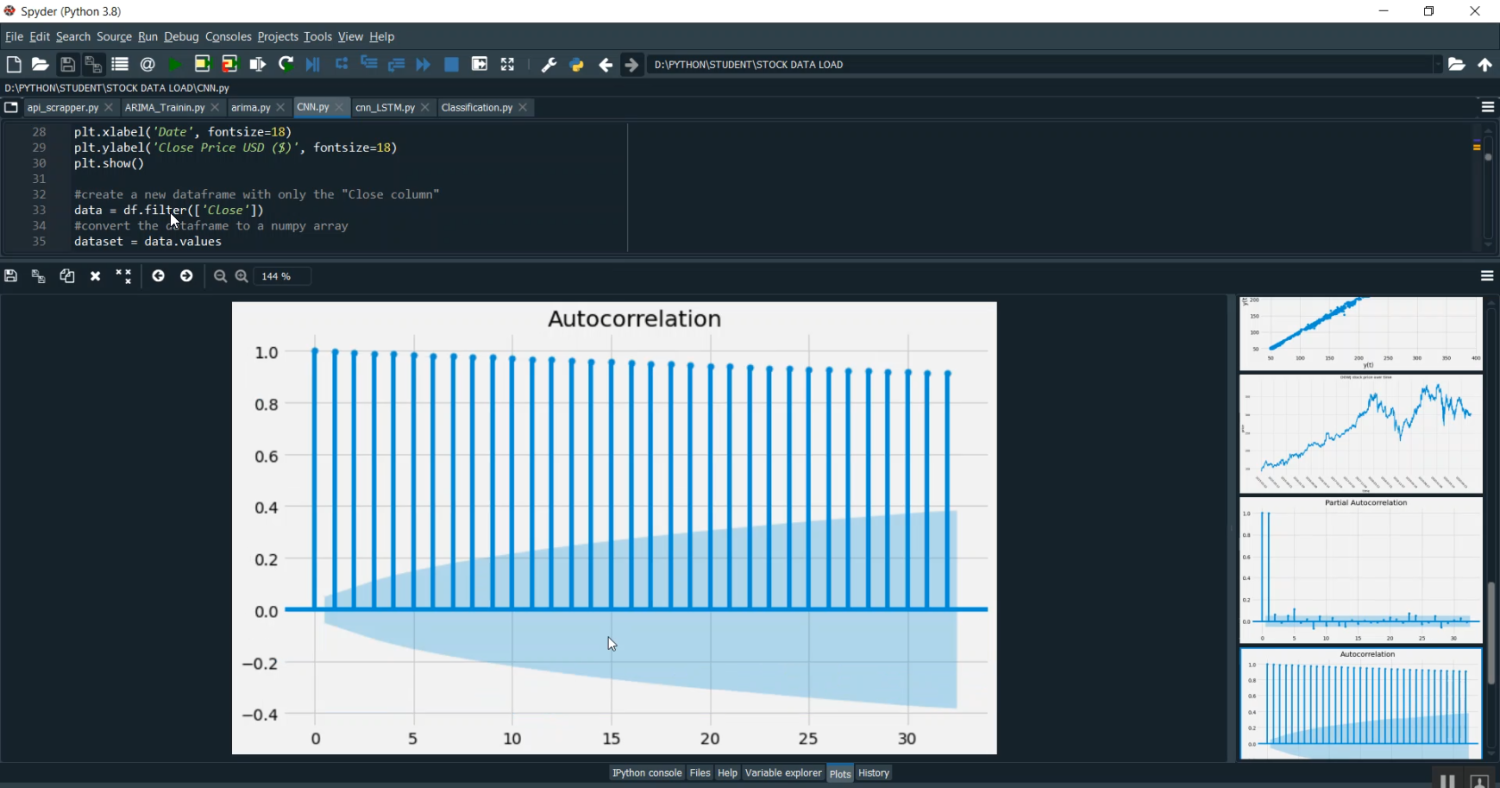1500x788 pixels.
Task: Expand the working directory path dropdown
Action: click(x=1438, y=64)
